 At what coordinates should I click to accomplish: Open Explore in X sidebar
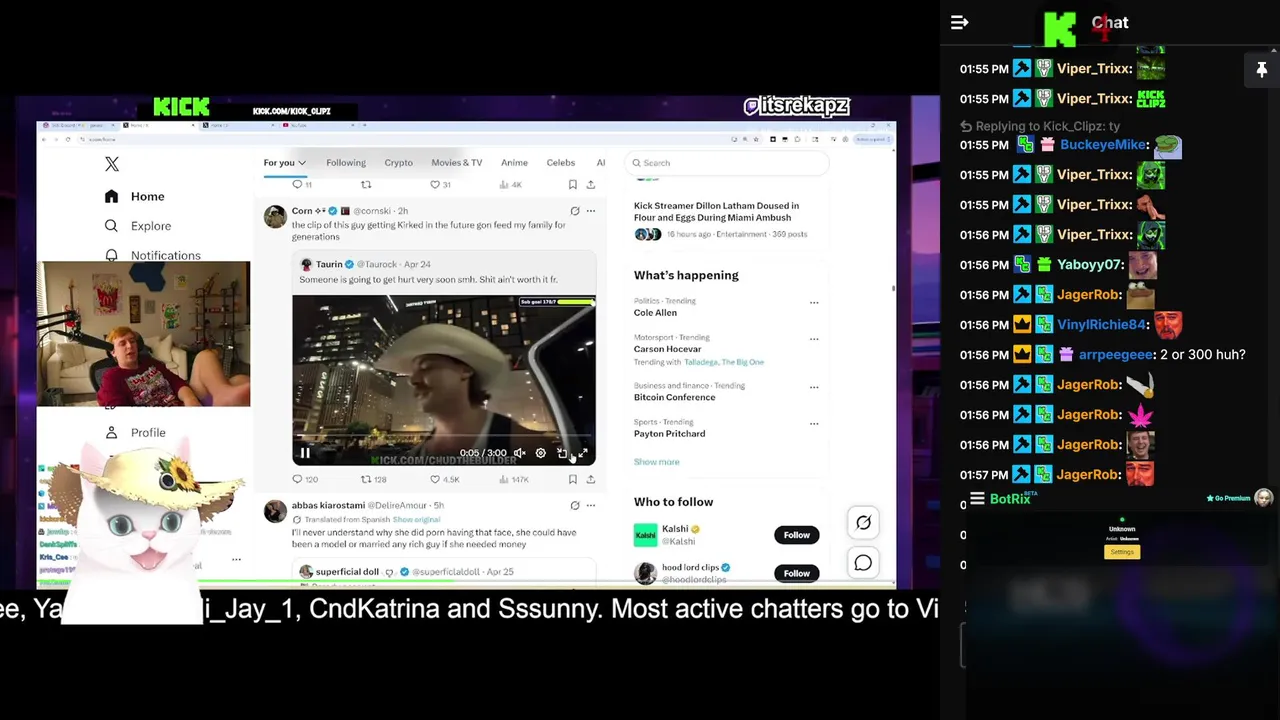click(138, 226)
